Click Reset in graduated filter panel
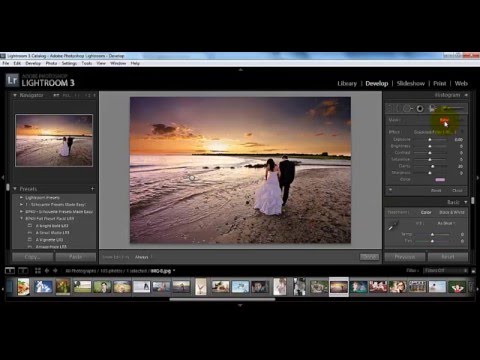 coord(436,190)
